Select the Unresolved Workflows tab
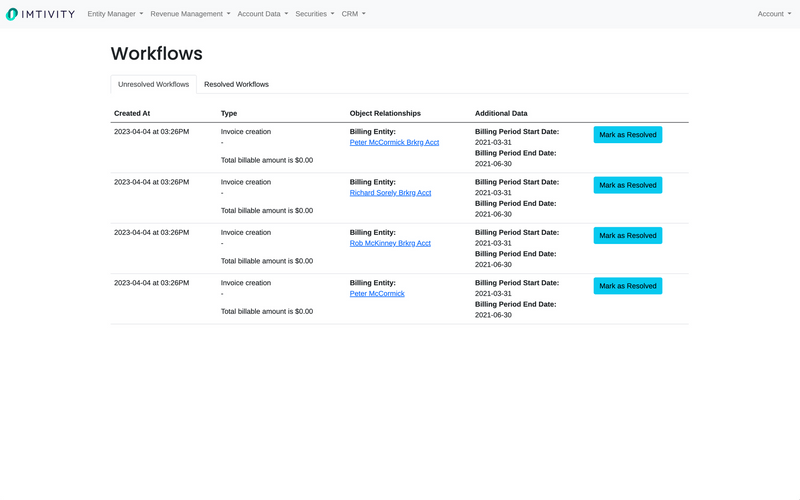Screen dimensions: 800x500 pyautogui.click(x=153, y=84)
